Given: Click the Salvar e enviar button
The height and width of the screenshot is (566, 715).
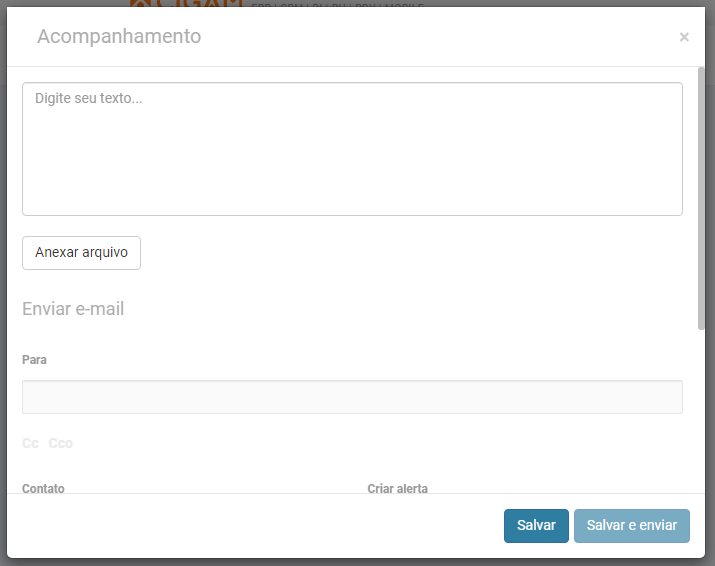Looking at the screenshot, I should [631, 526].
